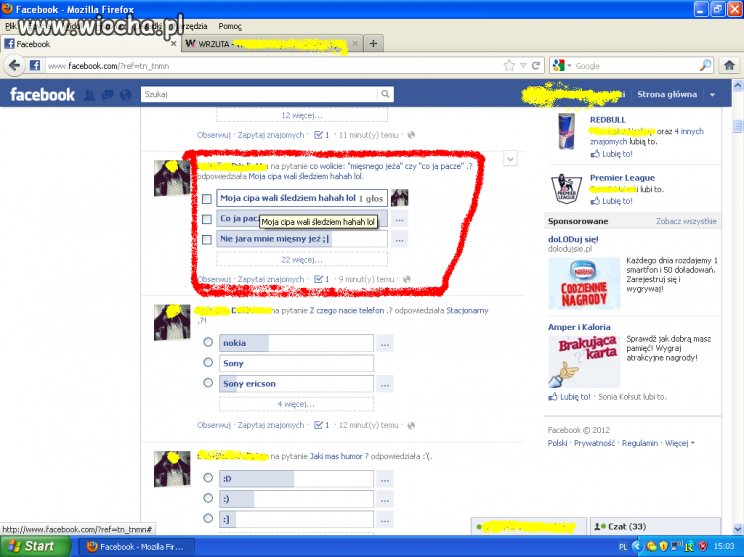
Task: Click the Facebook favicon in the address bar
Action: [35, 65]
